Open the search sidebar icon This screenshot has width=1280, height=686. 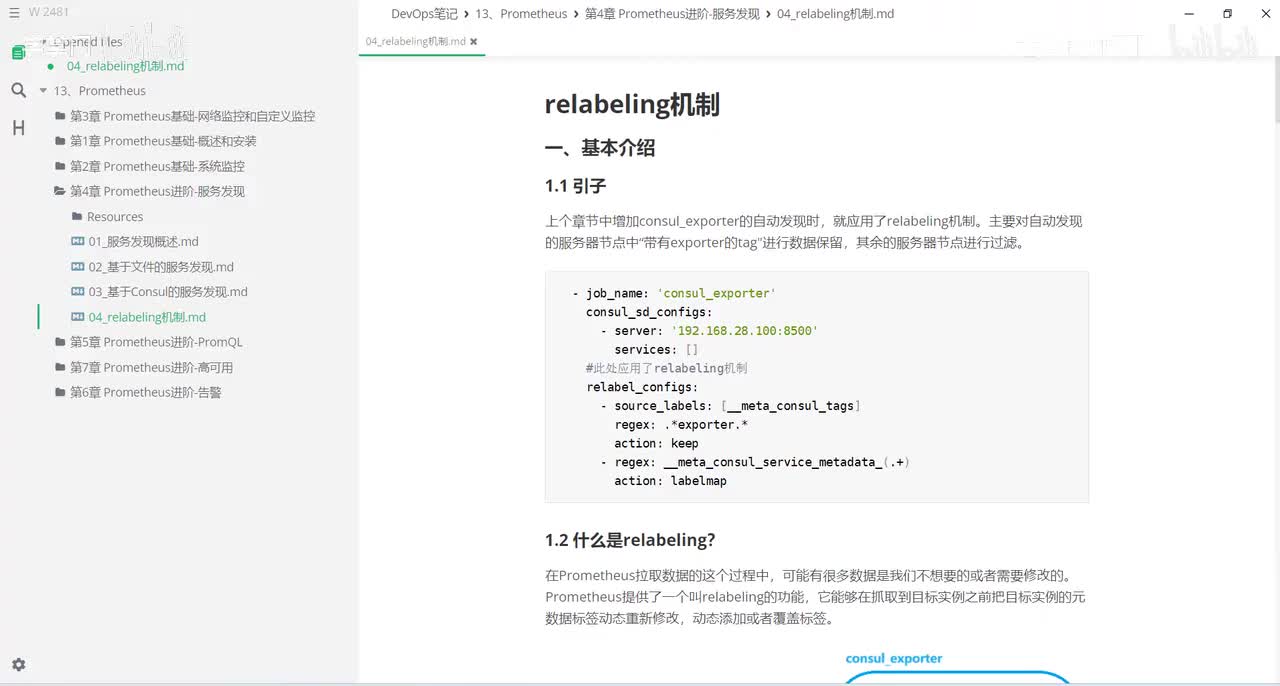click(x=18, y=90)
